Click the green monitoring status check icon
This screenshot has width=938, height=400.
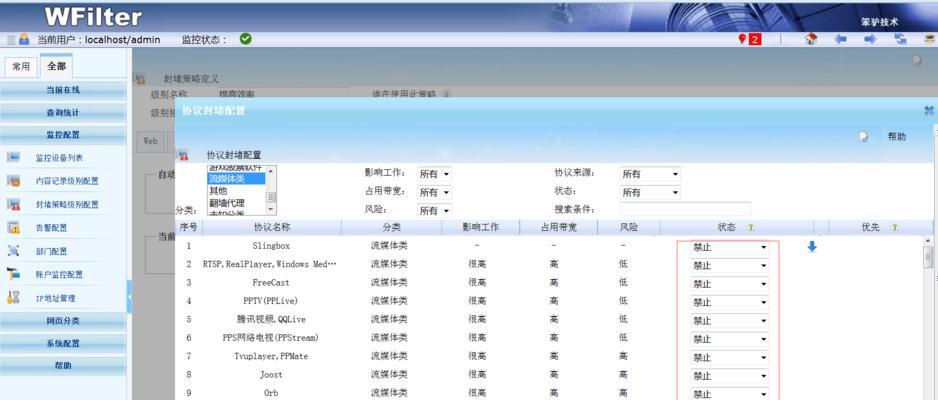(x=245, y=39)
